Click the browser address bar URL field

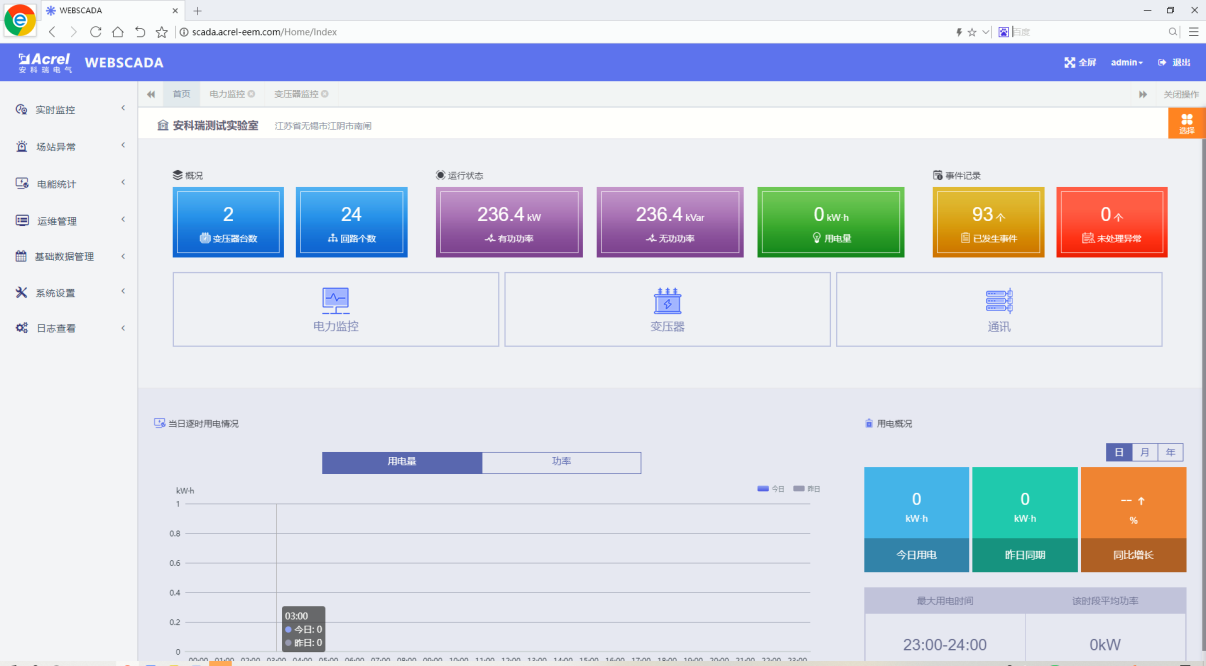[560, 32]
